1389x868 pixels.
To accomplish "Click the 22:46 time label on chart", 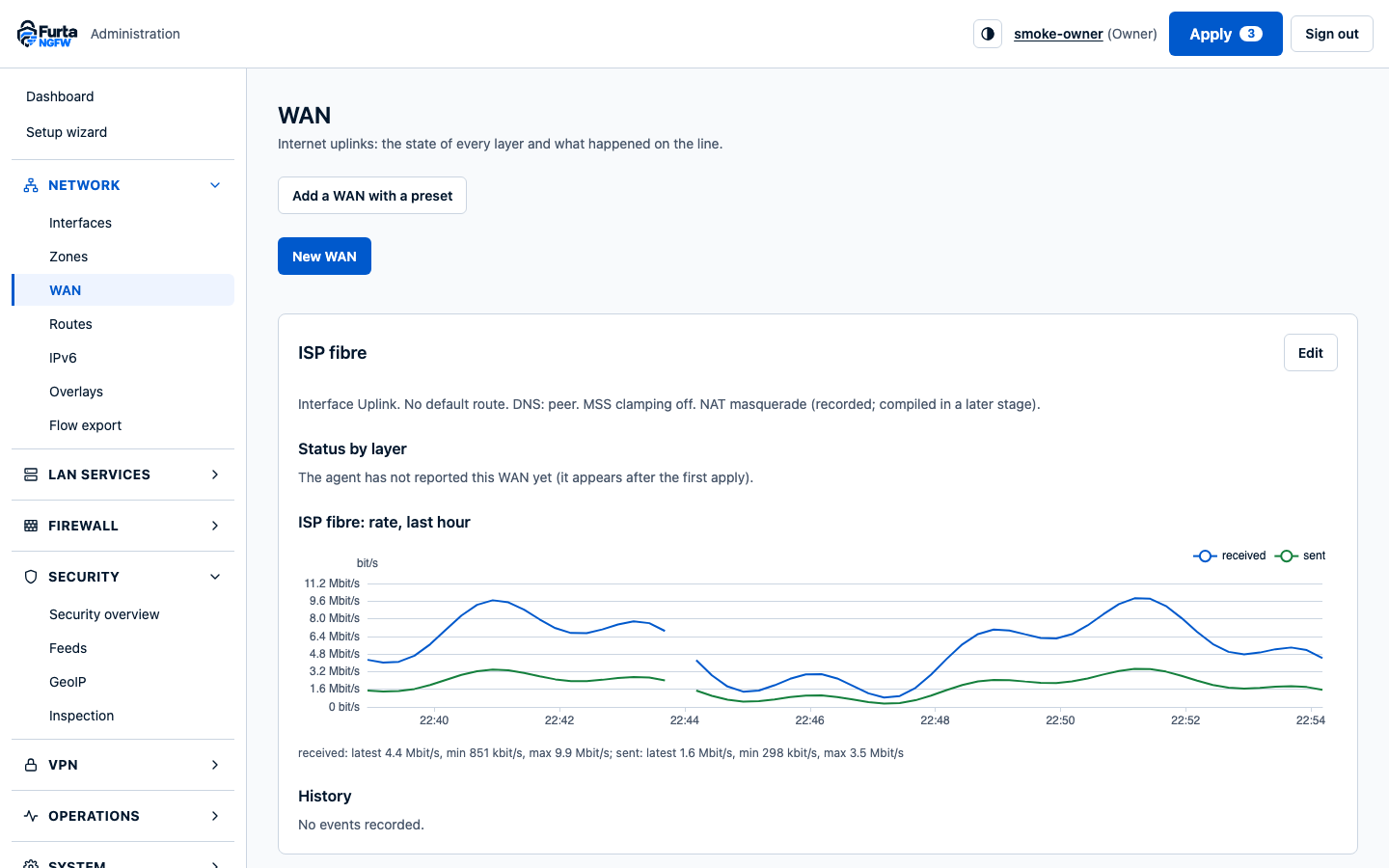I will (809, 720).
